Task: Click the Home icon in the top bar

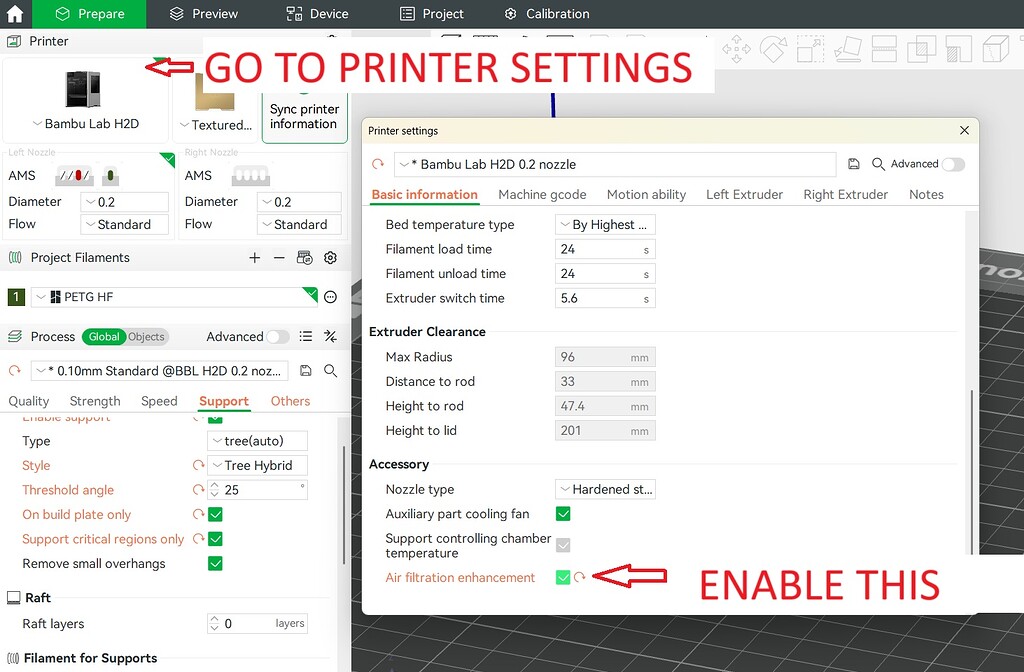Action: pos(15,14)
